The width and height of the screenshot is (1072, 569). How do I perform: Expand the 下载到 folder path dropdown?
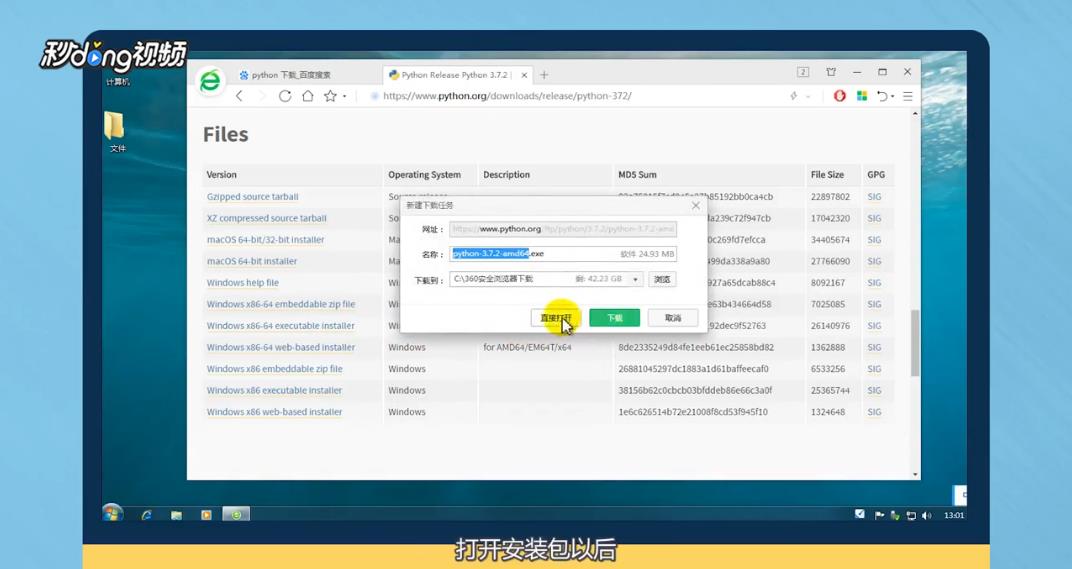[635, 279]
